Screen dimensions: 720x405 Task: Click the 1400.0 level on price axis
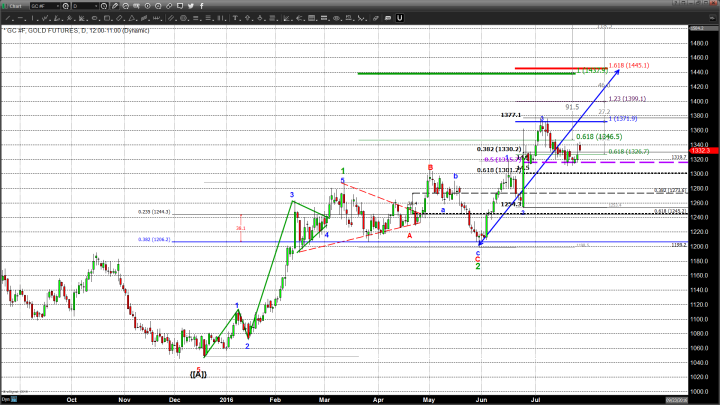705,101
